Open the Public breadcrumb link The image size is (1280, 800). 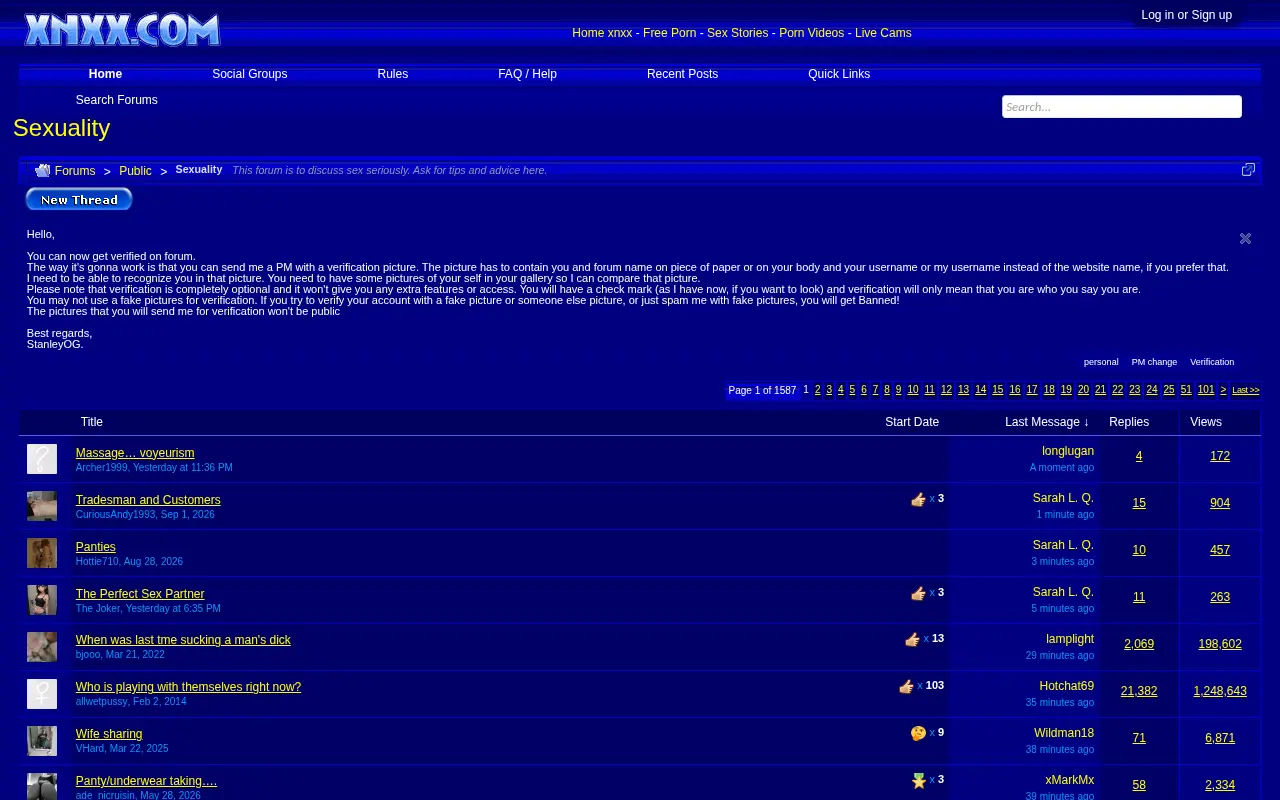pos(135,171)
